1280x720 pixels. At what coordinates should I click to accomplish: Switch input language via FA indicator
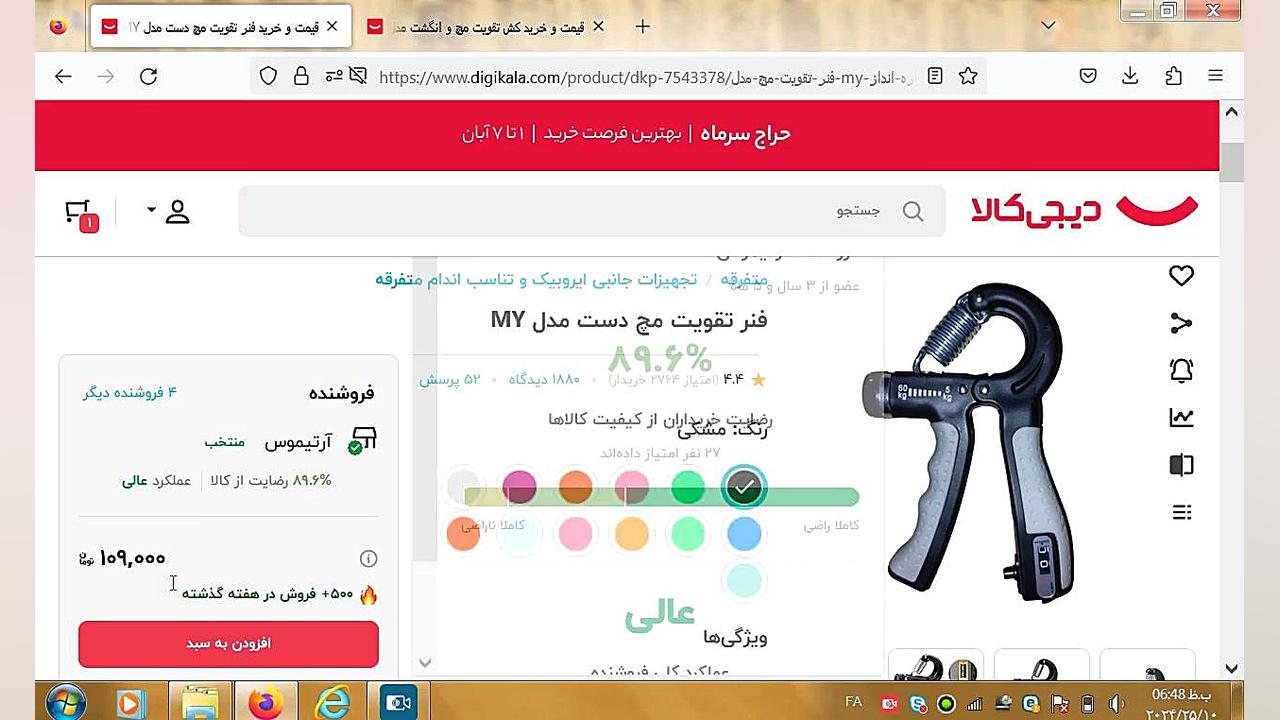click(x=853, y=703)
